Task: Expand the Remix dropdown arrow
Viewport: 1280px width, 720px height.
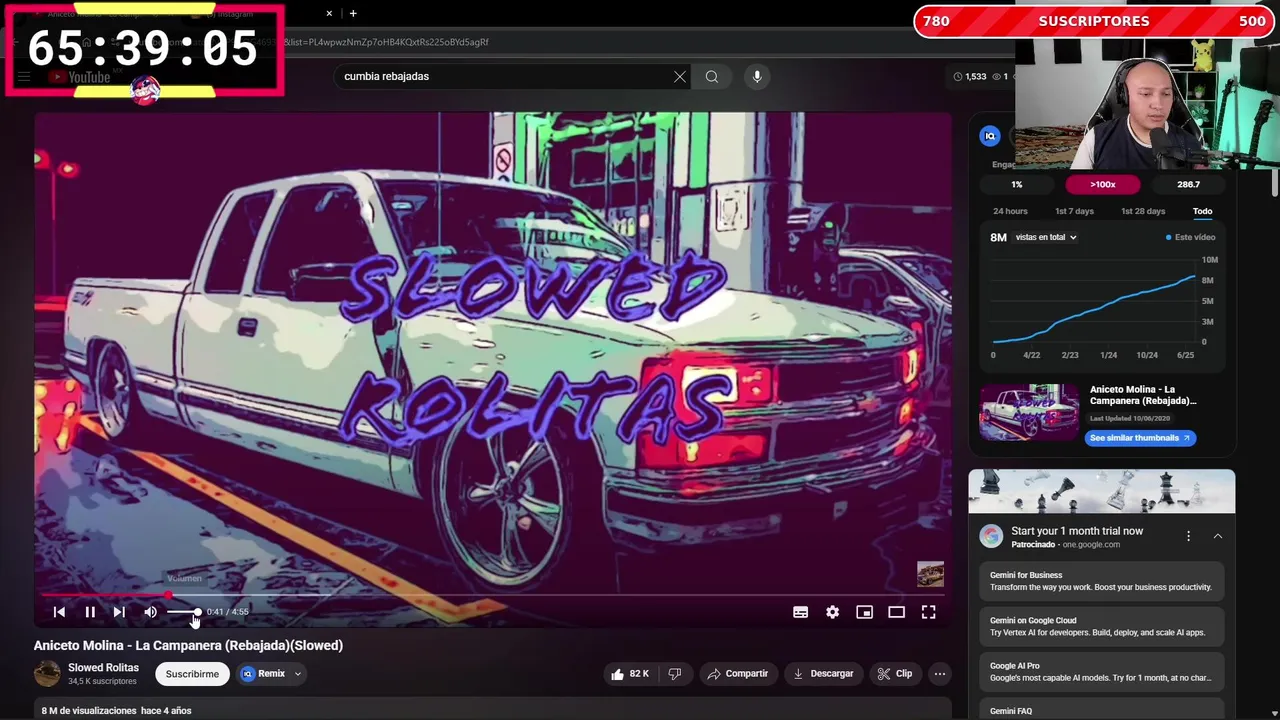Action: (x=297, y=674)
